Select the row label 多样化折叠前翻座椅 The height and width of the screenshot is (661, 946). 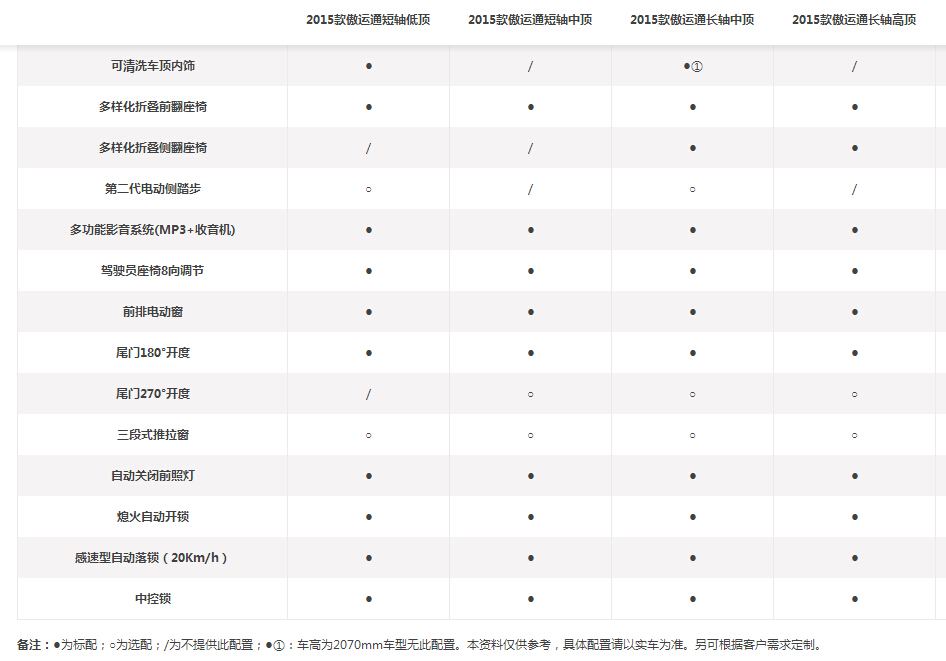click(153, 107)
